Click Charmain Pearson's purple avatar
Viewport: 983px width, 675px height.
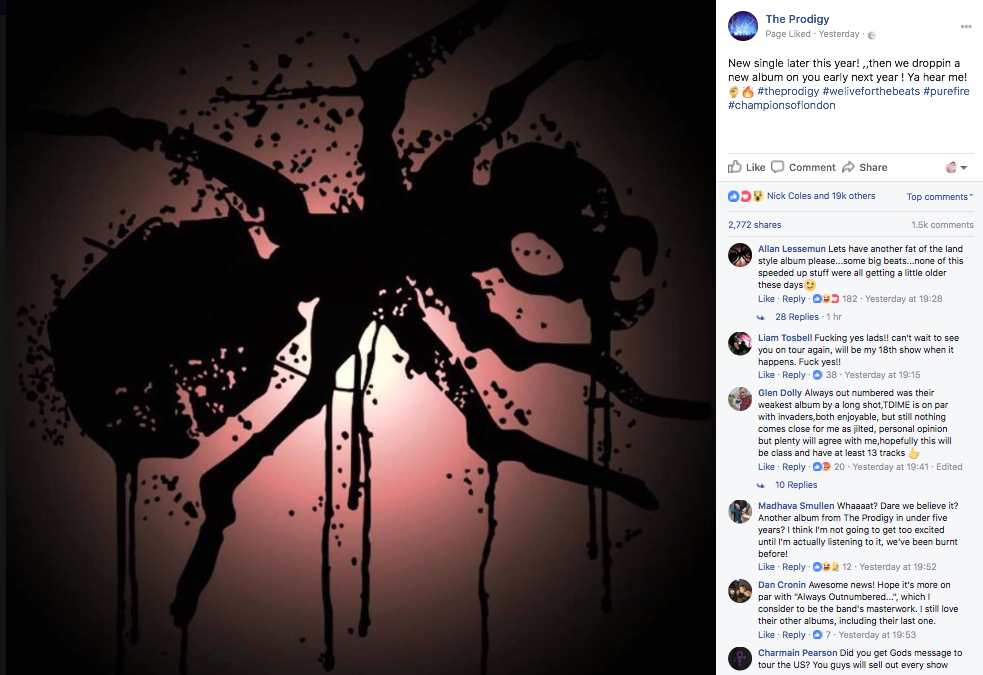tap(740, 659)
